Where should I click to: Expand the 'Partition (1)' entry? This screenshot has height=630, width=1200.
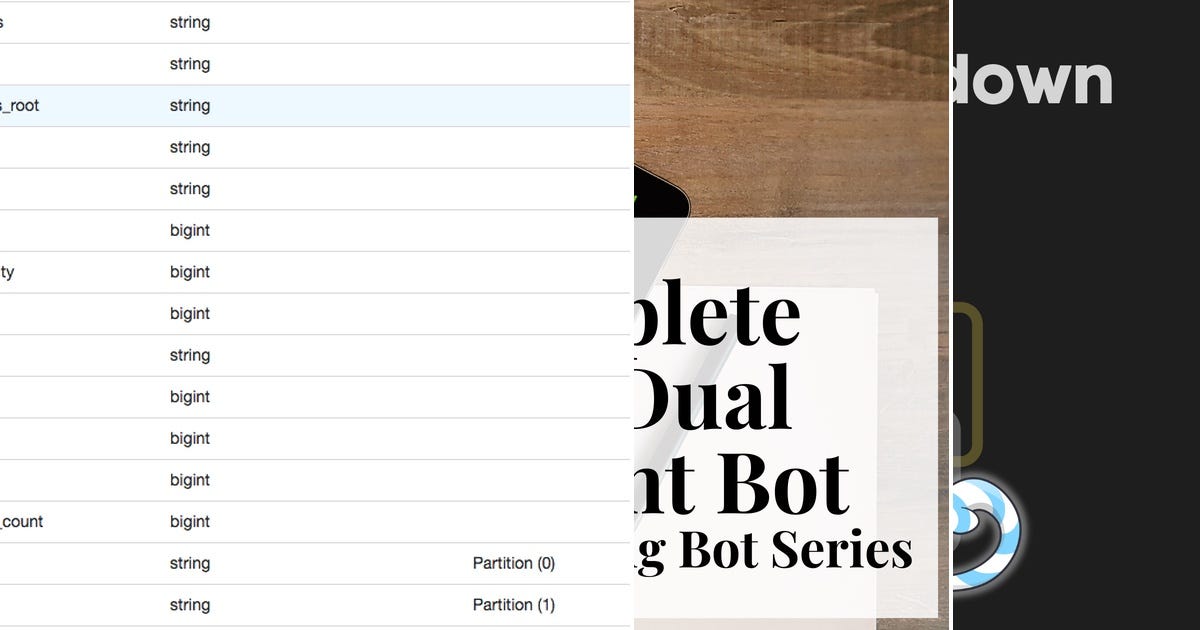coord(514,604)
